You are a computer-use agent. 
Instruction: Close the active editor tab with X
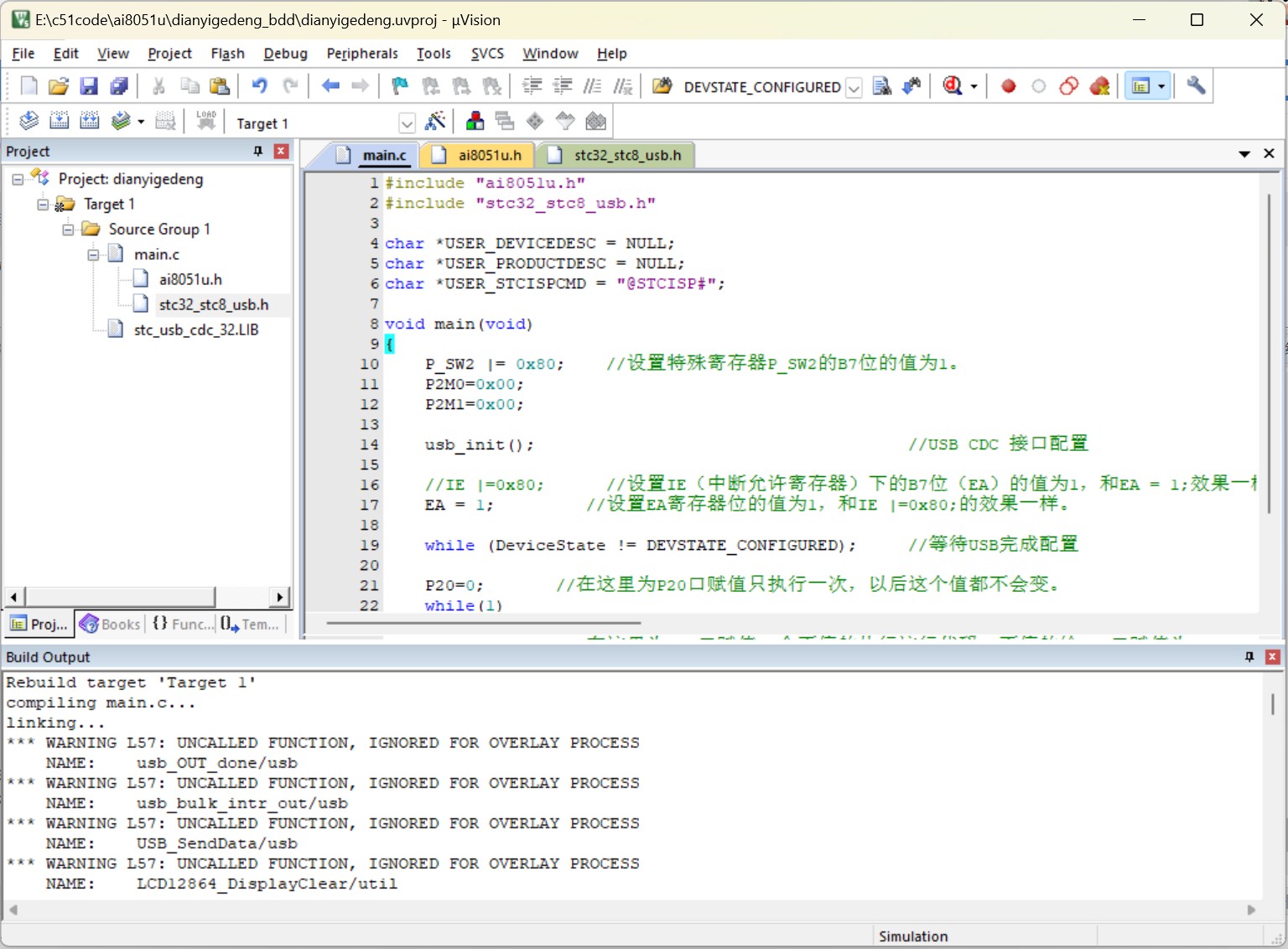click(x=1269, y=153)
